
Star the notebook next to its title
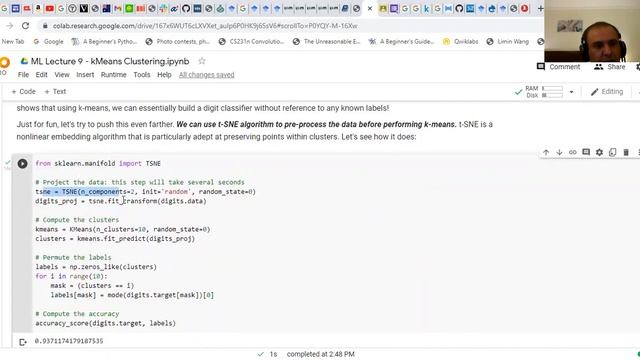[202, 61]
